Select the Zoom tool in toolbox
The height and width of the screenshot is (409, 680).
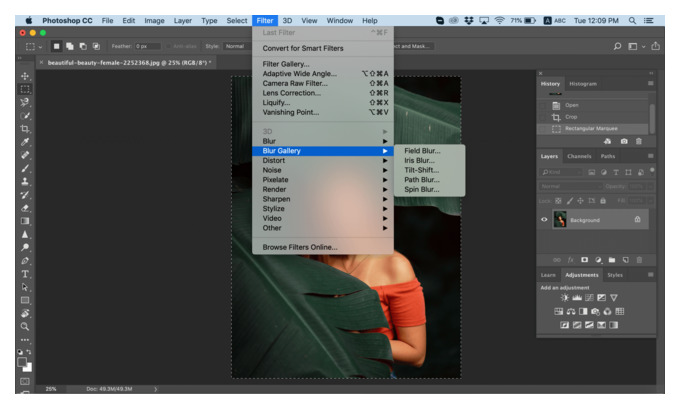point(25,327)
